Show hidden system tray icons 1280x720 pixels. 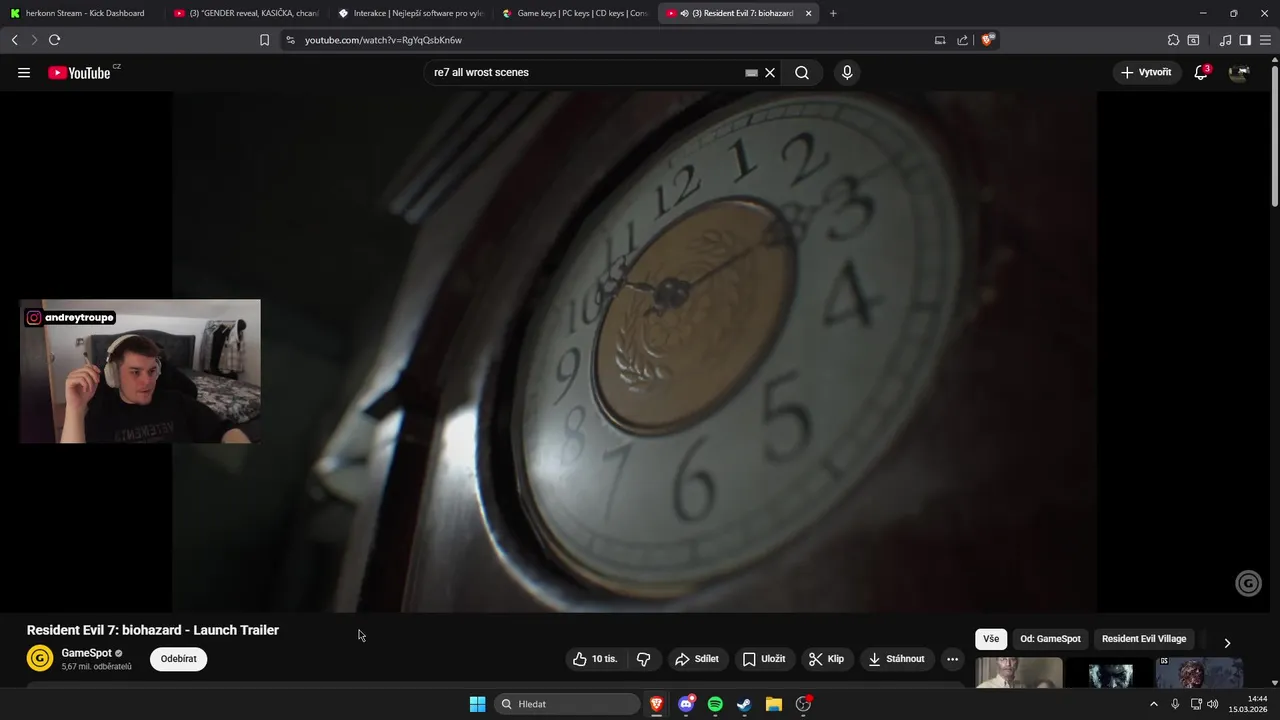[1154, 704]
